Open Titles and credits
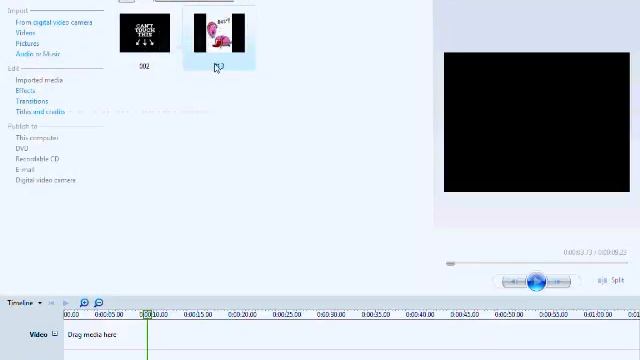 [40, 112]
